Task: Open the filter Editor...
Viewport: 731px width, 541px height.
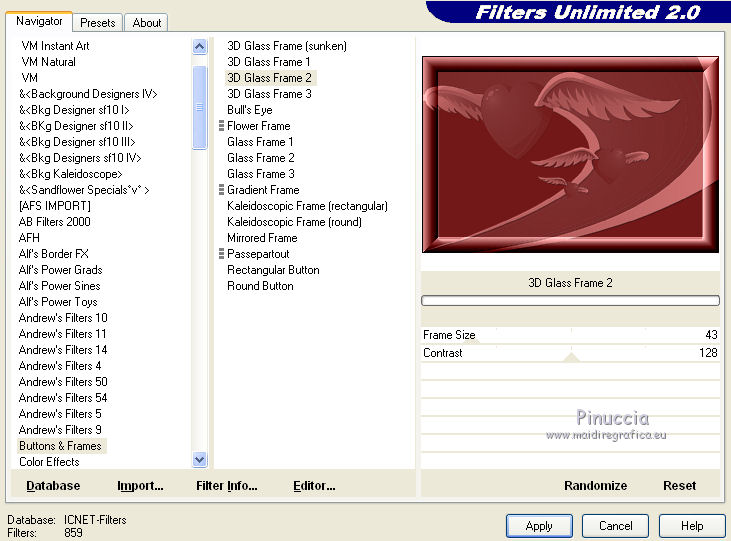Action: [x=314, y=486]
